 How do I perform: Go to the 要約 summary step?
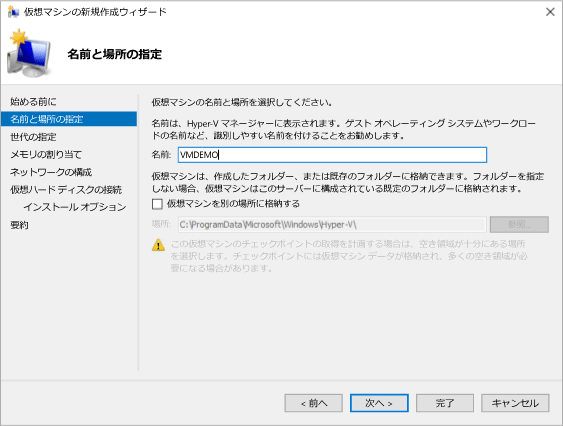pyautogui.click(x=19, y=225)
